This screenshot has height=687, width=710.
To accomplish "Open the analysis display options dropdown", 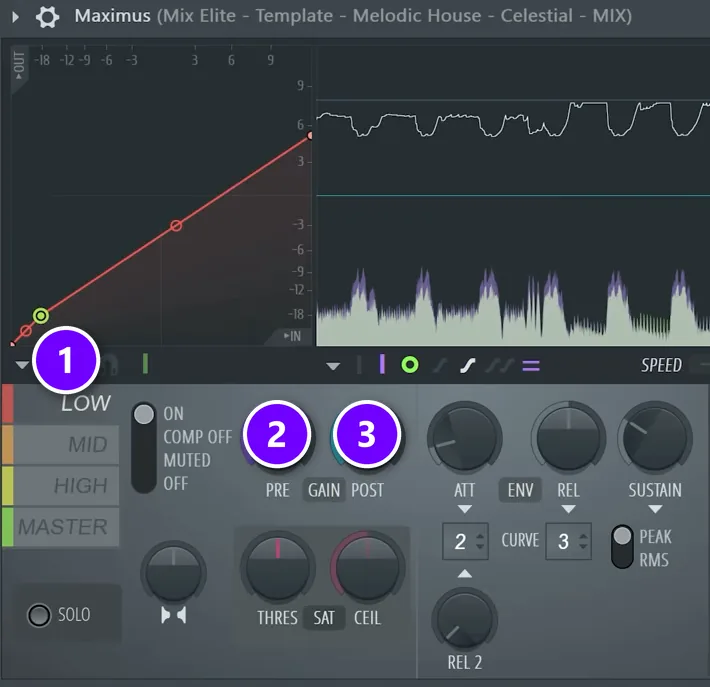I will point(333,366).
